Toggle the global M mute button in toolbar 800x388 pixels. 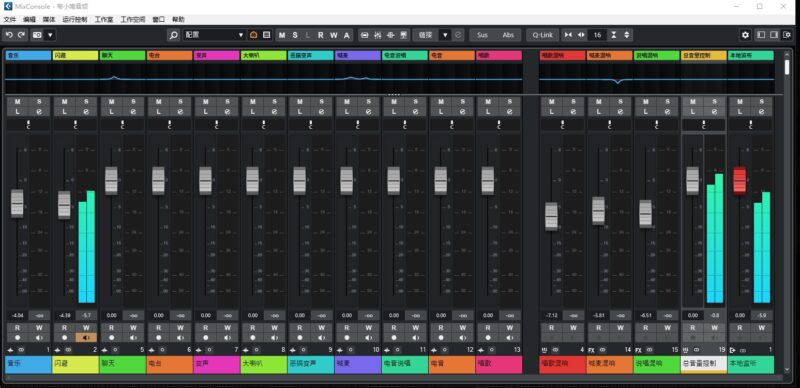point(282,35)
